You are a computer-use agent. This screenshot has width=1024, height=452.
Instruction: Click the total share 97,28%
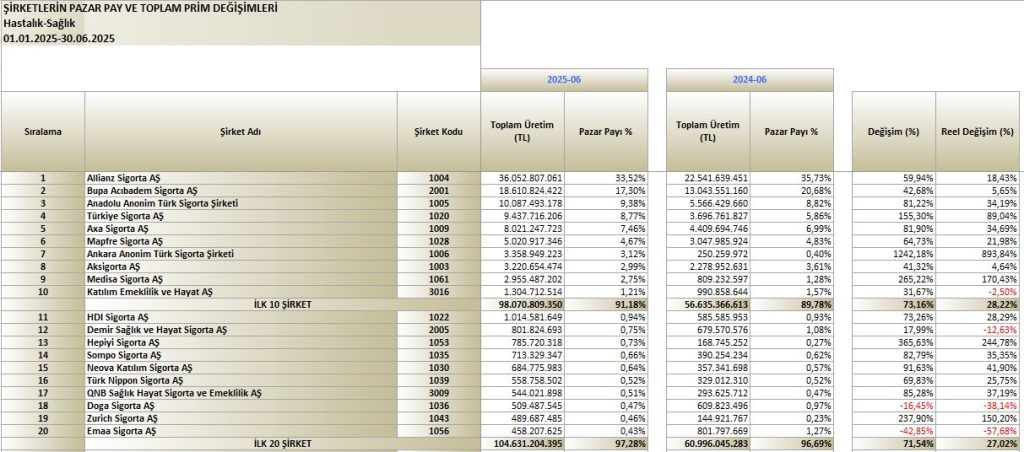pos(606,444)
